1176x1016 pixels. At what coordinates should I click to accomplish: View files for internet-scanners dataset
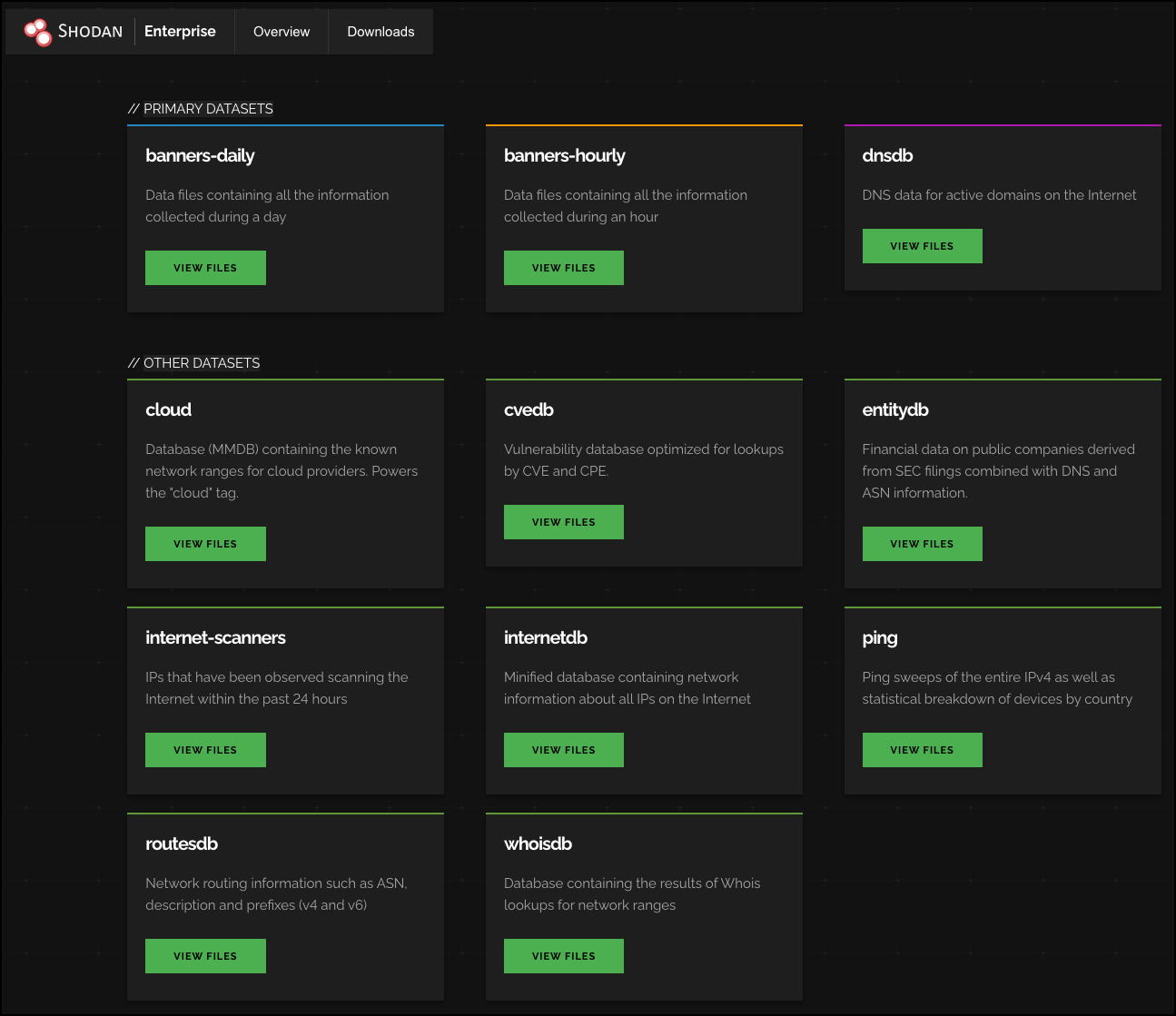(x=205, y=750)
